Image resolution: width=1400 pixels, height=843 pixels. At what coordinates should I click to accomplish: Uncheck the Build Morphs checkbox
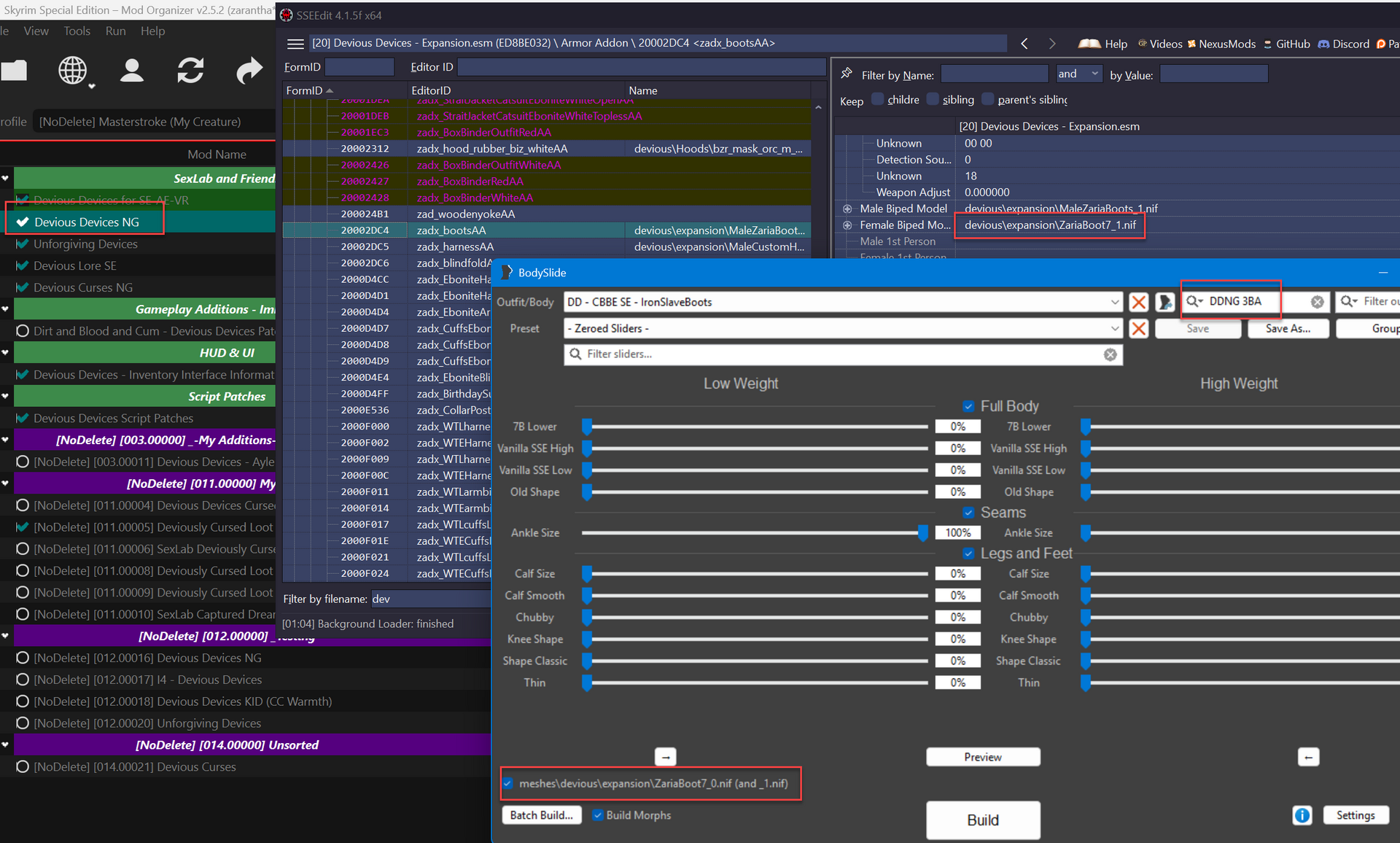598,815
